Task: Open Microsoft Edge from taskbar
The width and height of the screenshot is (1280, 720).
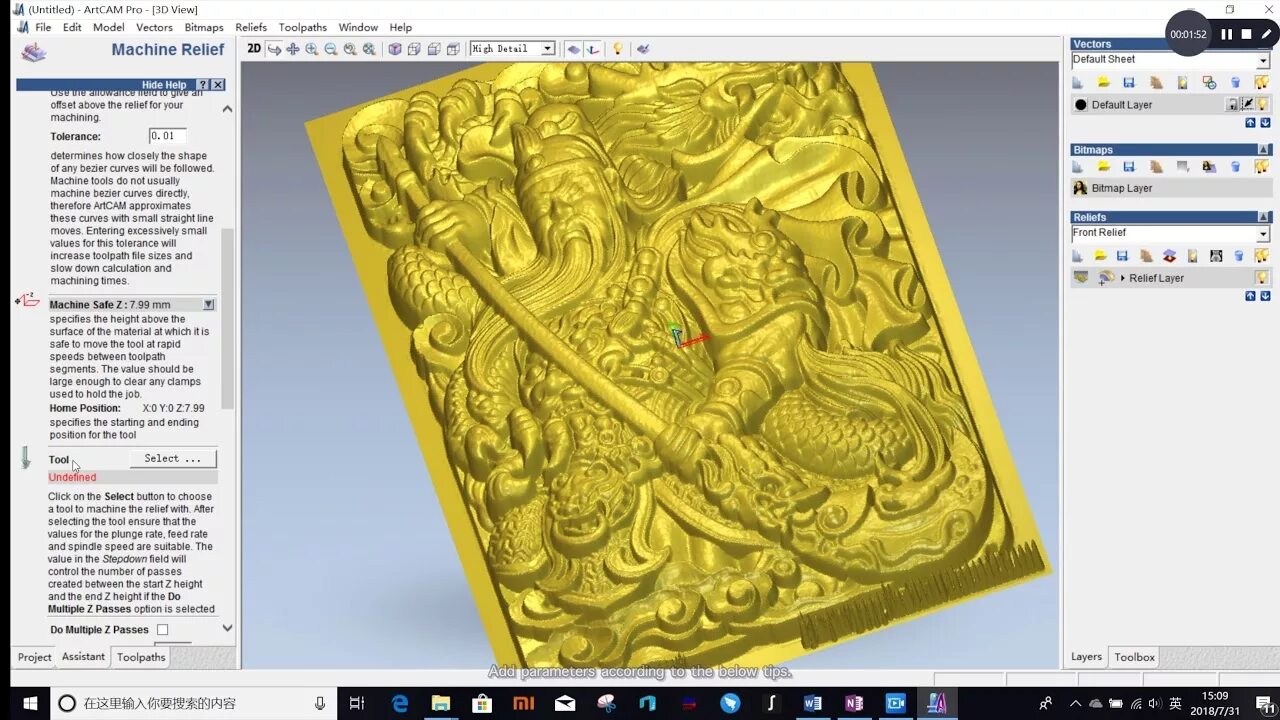Action: pos(400,703)
